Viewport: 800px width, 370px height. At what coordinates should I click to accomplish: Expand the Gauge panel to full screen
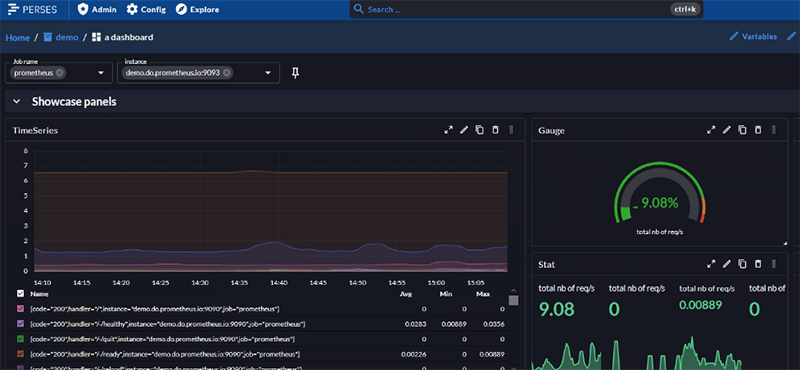(x=711, y=130)
